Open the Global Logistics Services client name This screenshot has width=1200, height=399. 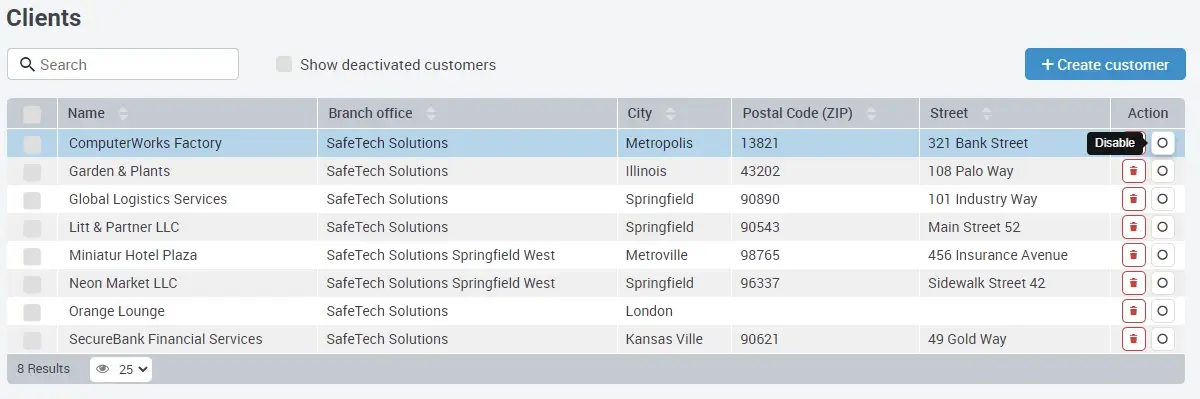point(148,199)
